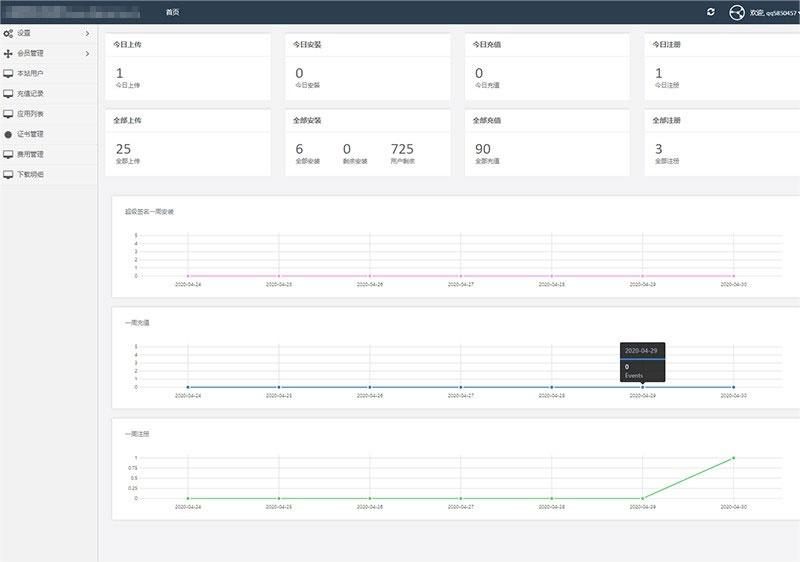Image resolution: width=800 pixels, height=562 pixels.
Task: Click the 2020-04-29 point on 一周充值 chart
Action: (x=642, y=387)
